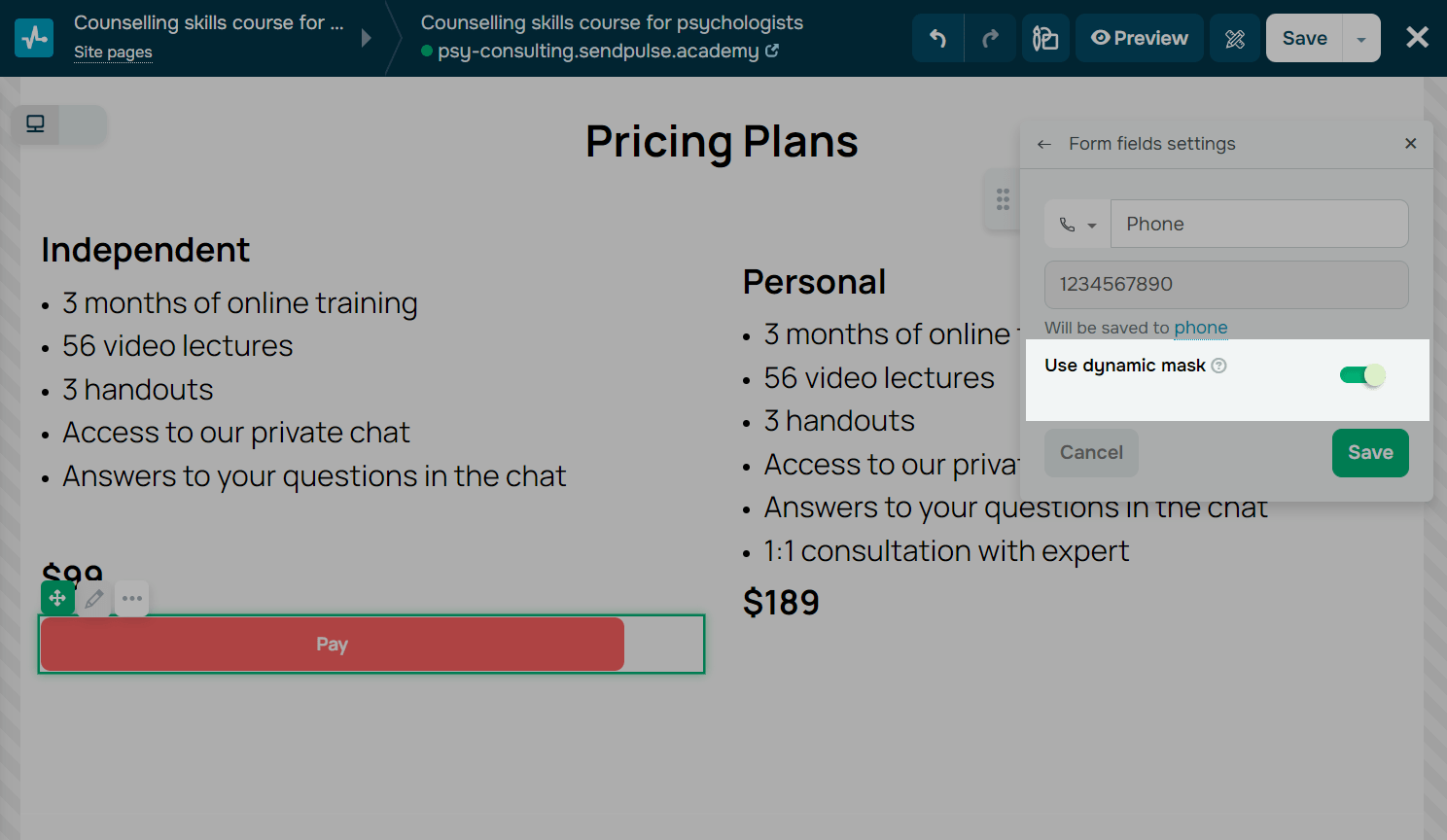Disable the Use dynamic mask toggle
This screenshot has width=1447, height=840.
(1362, 375)
